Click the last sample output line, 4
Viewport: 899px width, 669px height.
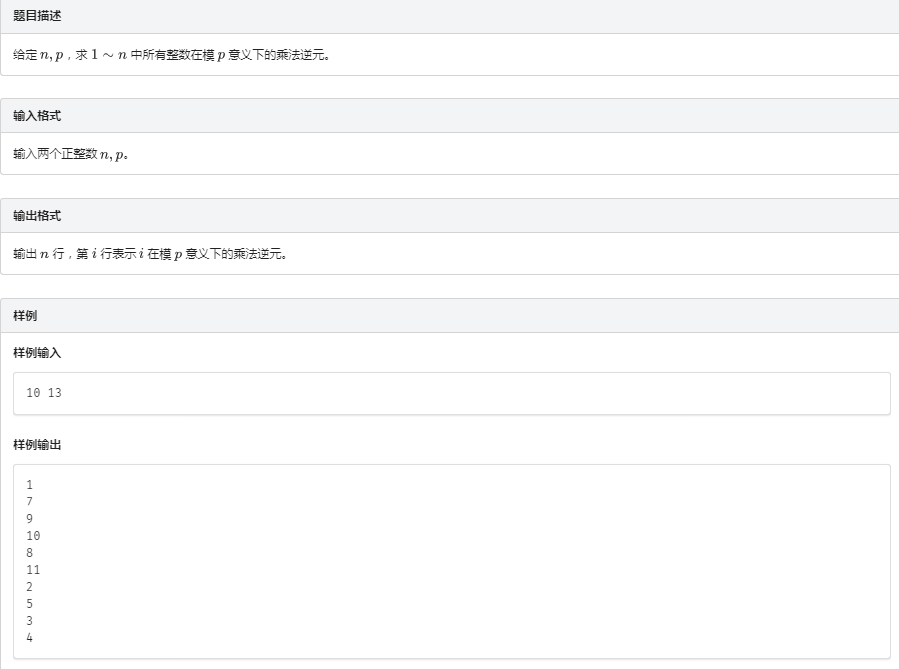30,638
